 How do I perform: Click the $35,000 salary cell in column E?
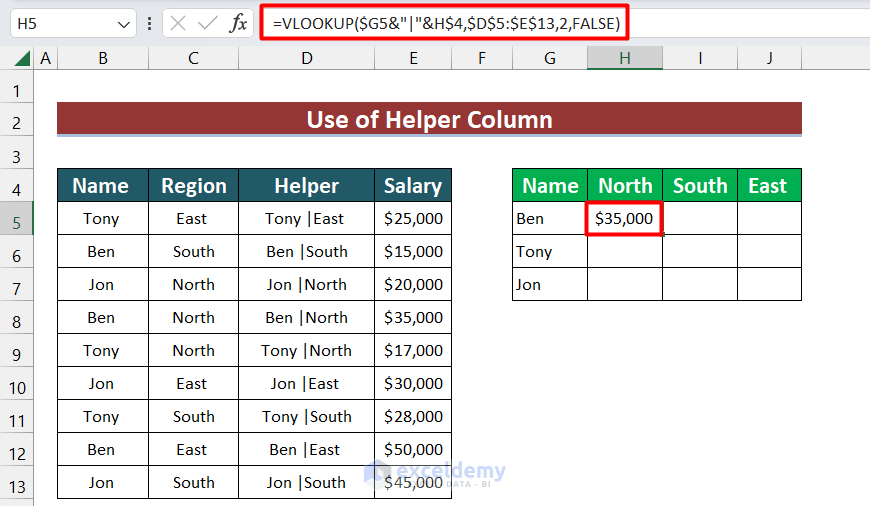[x=413, y=317]
